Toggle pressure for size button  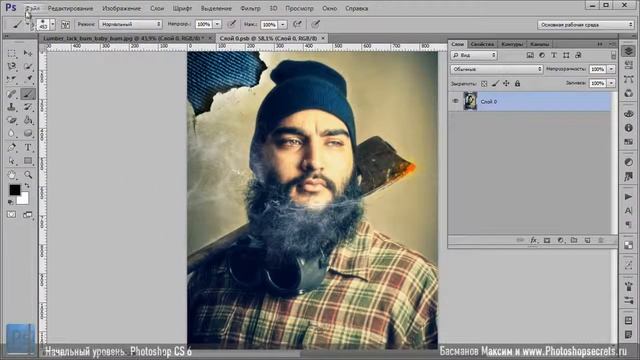click(x=316, y=24)
